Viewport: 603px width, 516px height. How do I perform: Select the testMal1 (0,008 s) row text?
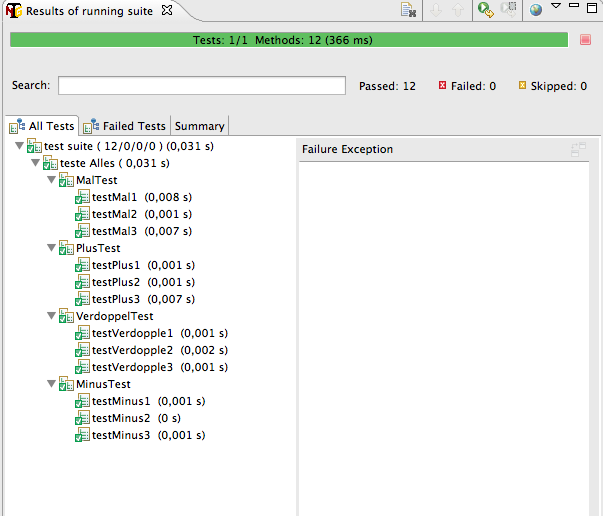pos(142,197)
